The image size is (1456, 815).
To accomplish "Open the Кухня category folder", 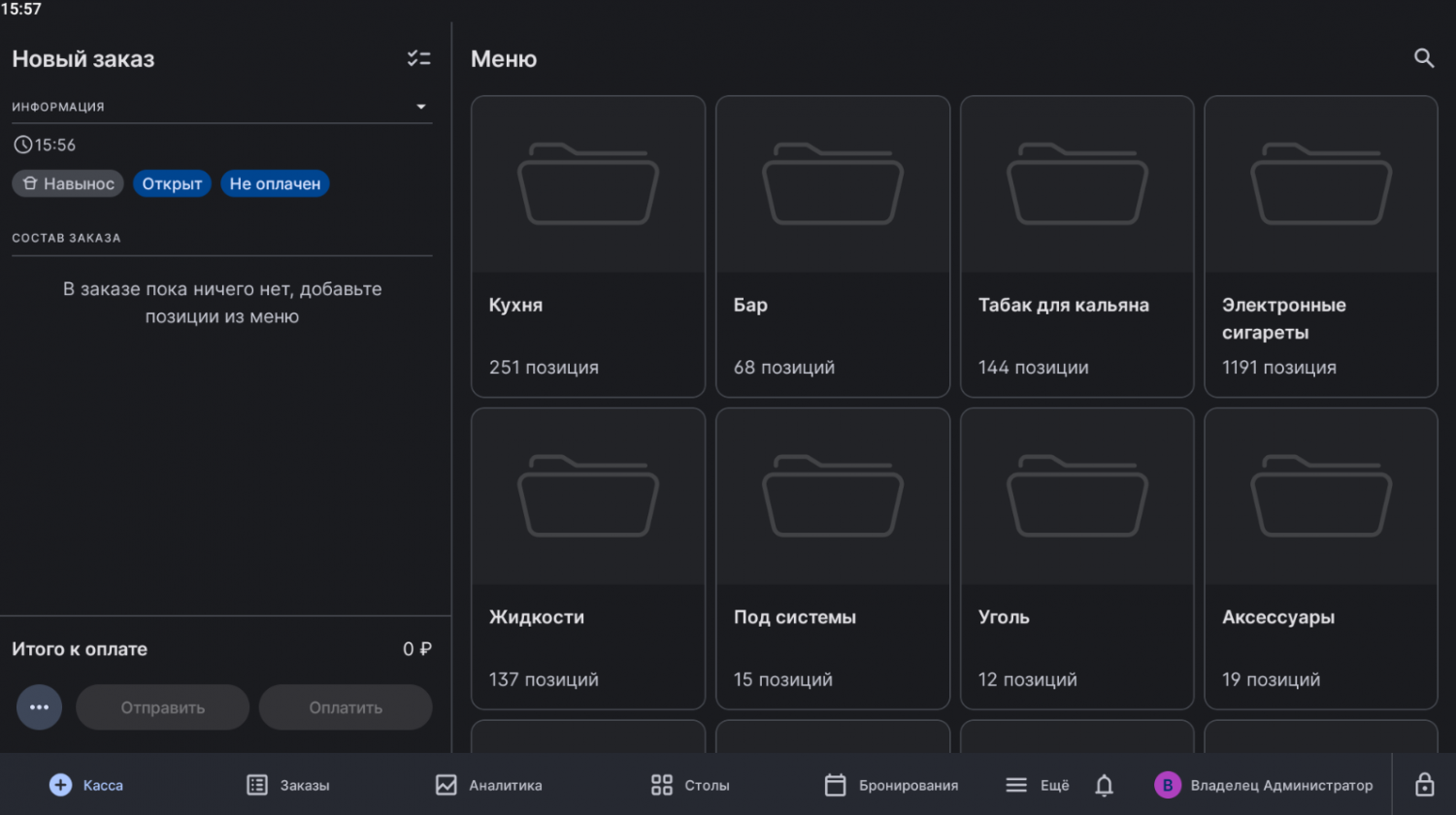I will [587, 246].
